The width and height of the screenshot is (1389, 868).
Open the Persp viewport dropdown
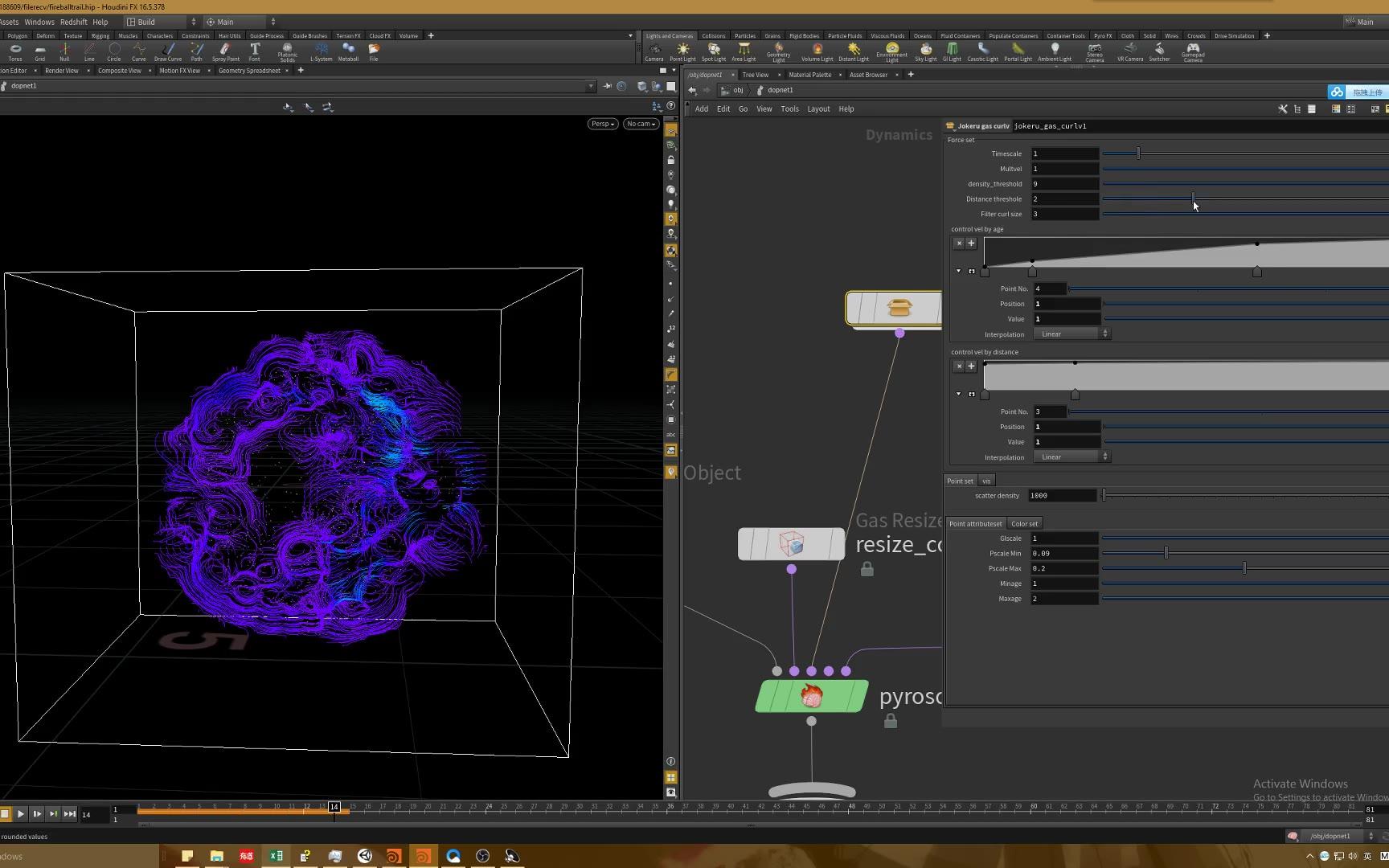(602, 124)
